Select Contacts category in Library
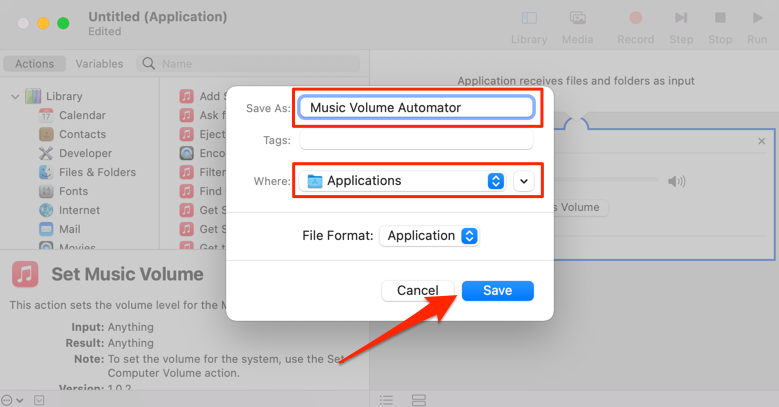 82,134
